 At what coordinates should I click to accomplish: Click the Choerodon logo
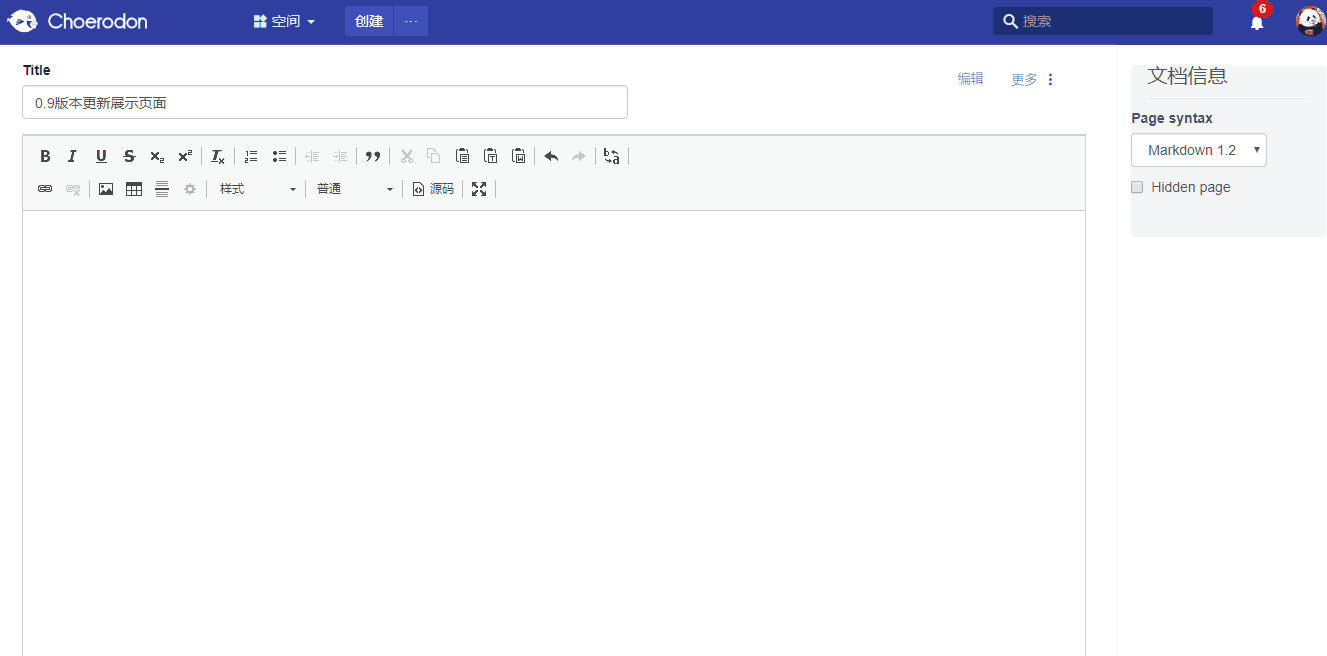pyautogui.click(x=78, y=21)
